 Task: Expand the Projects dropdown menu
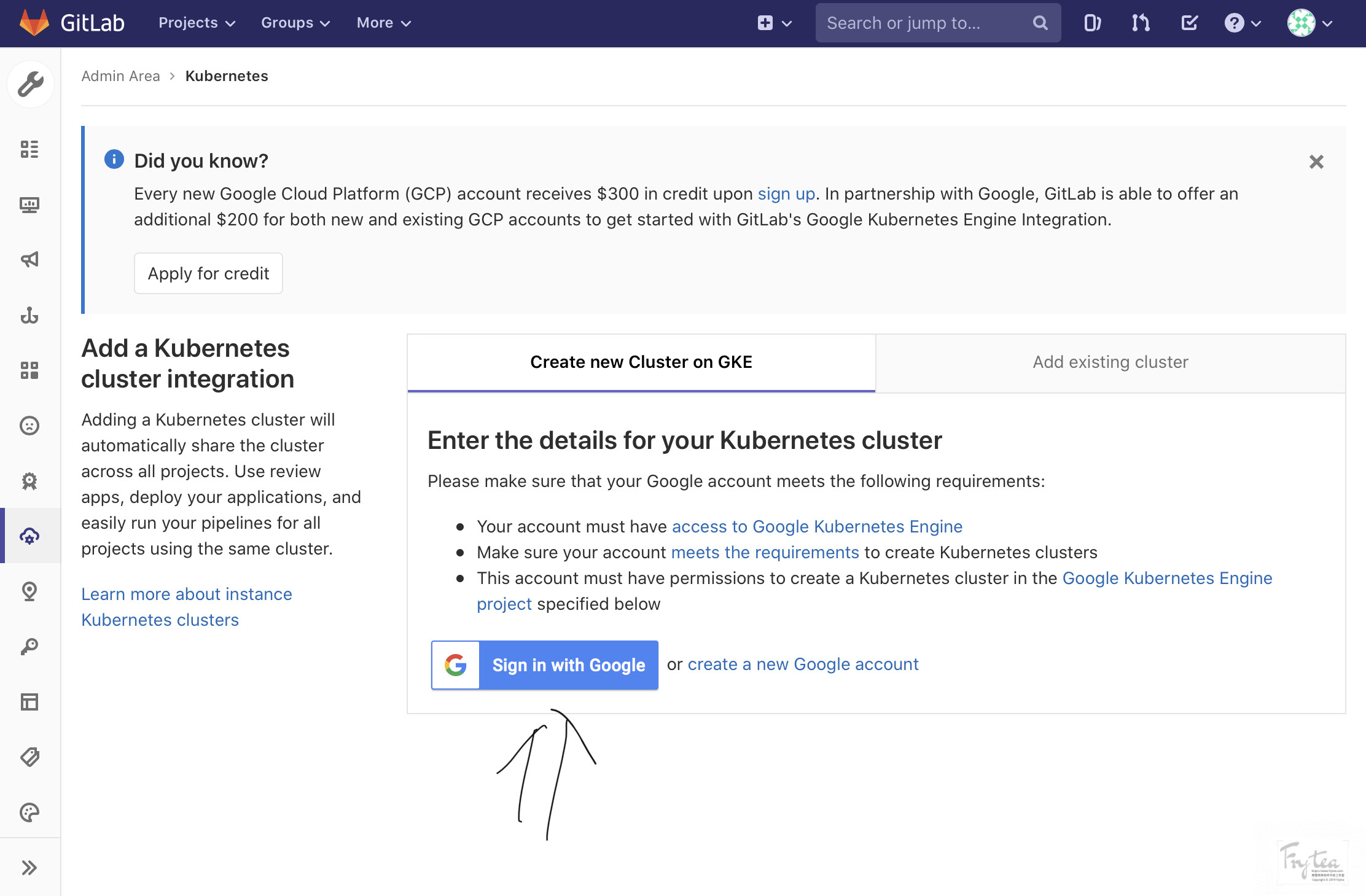pyautogui.click(x=197, y=23)
